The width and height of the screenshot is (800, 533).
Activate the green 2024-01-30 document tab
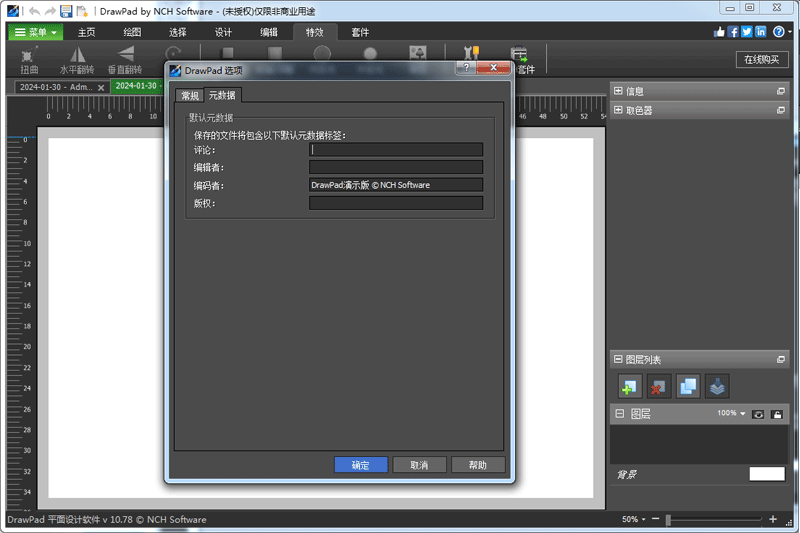tap(136, 86)
